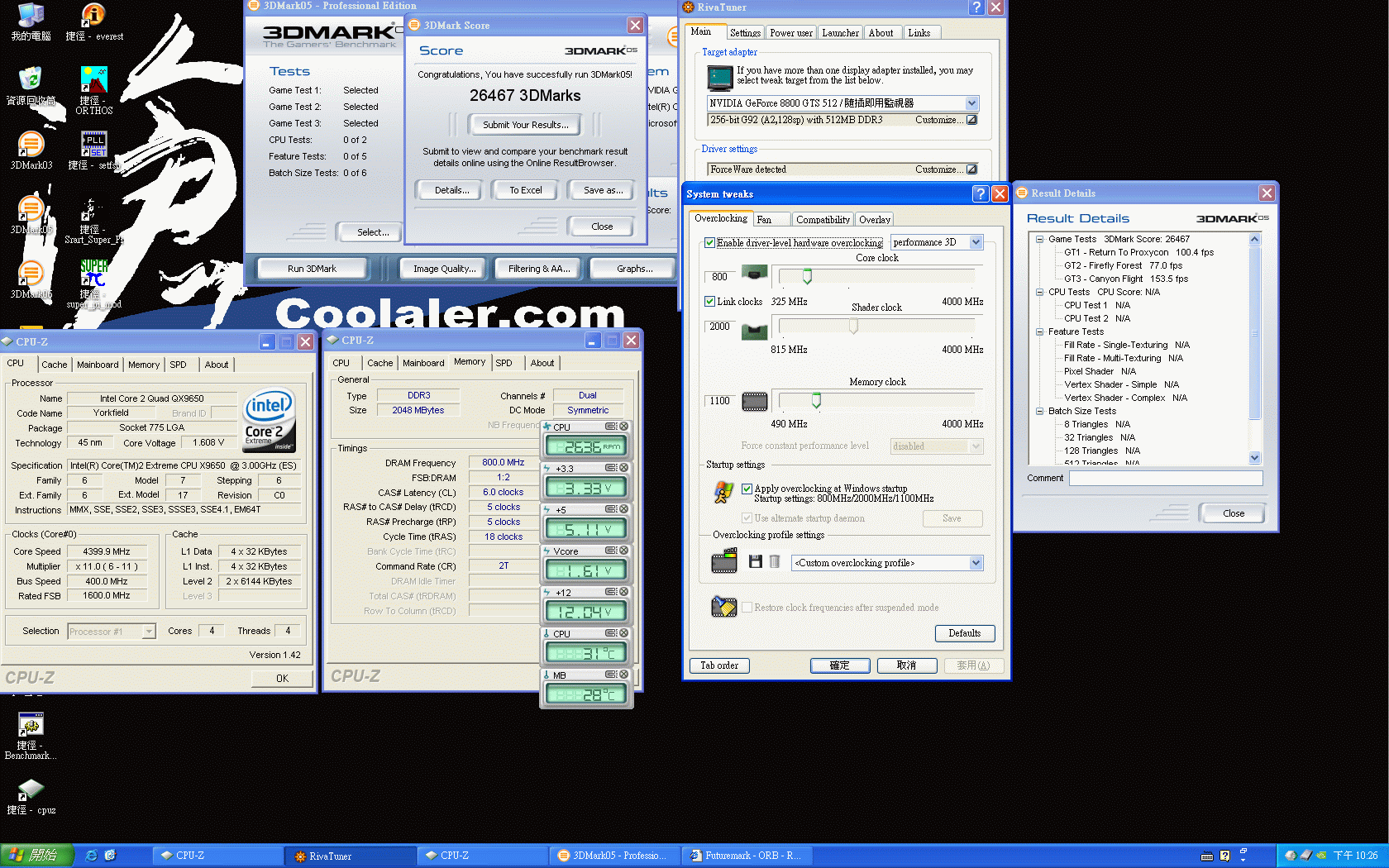
Task: Click the core clock GPU chip icon
Action: pyautogui.click(x=754, y=273)
